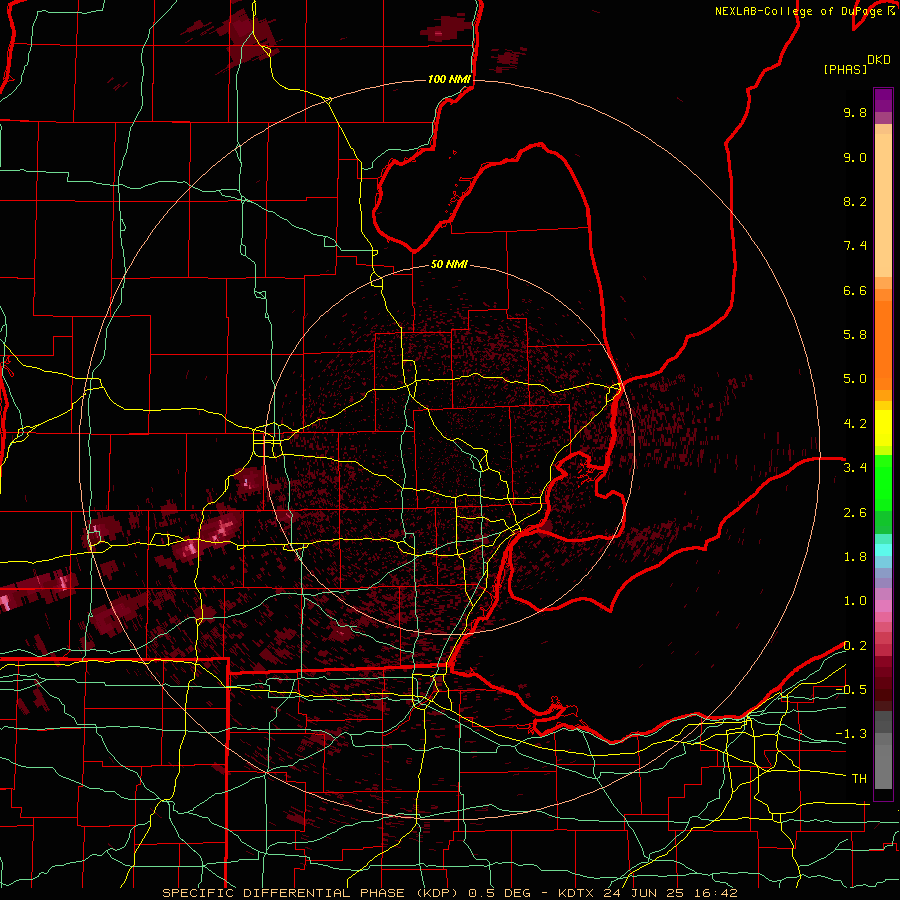Click the 7.4 value on the scale

[855, 246]
